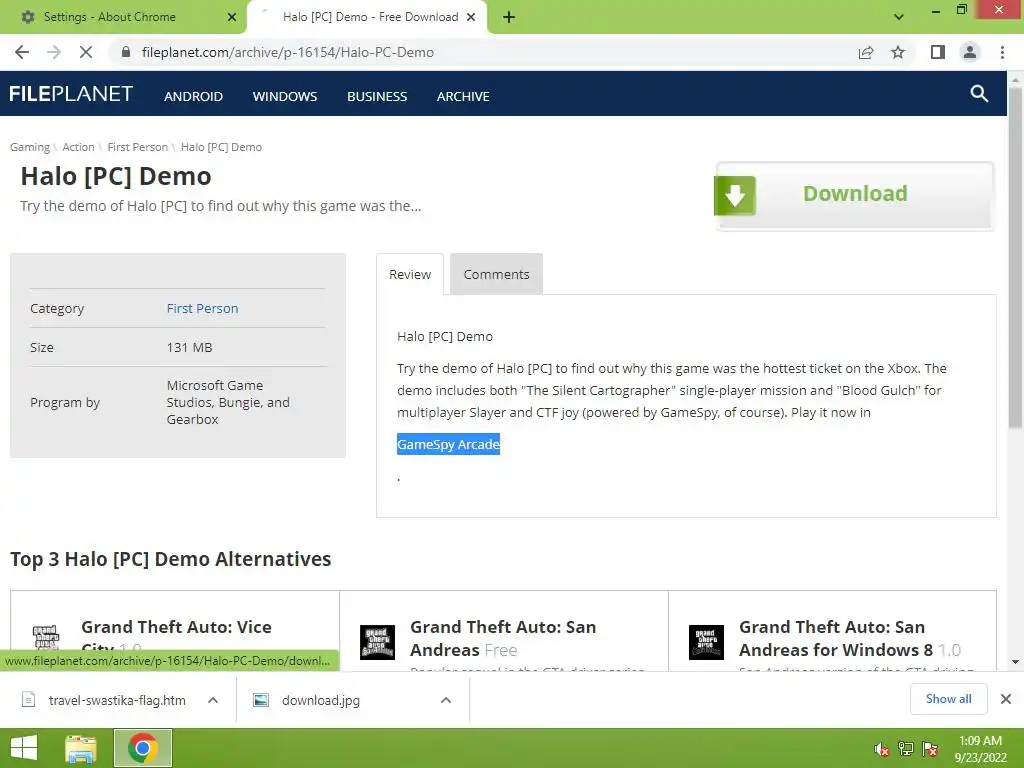This screenshot has width=1024, height=768.
Task: Click the green Download button
Action: coord(855,195)
